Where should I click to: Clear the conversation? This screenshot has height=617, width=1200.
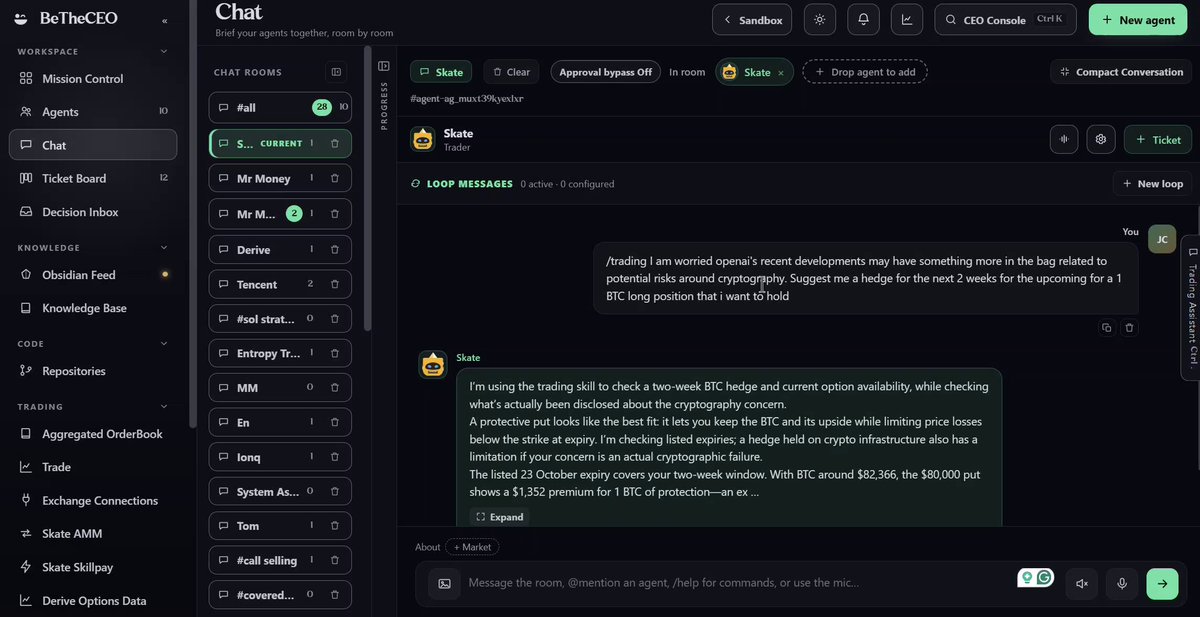pos(512,72)
